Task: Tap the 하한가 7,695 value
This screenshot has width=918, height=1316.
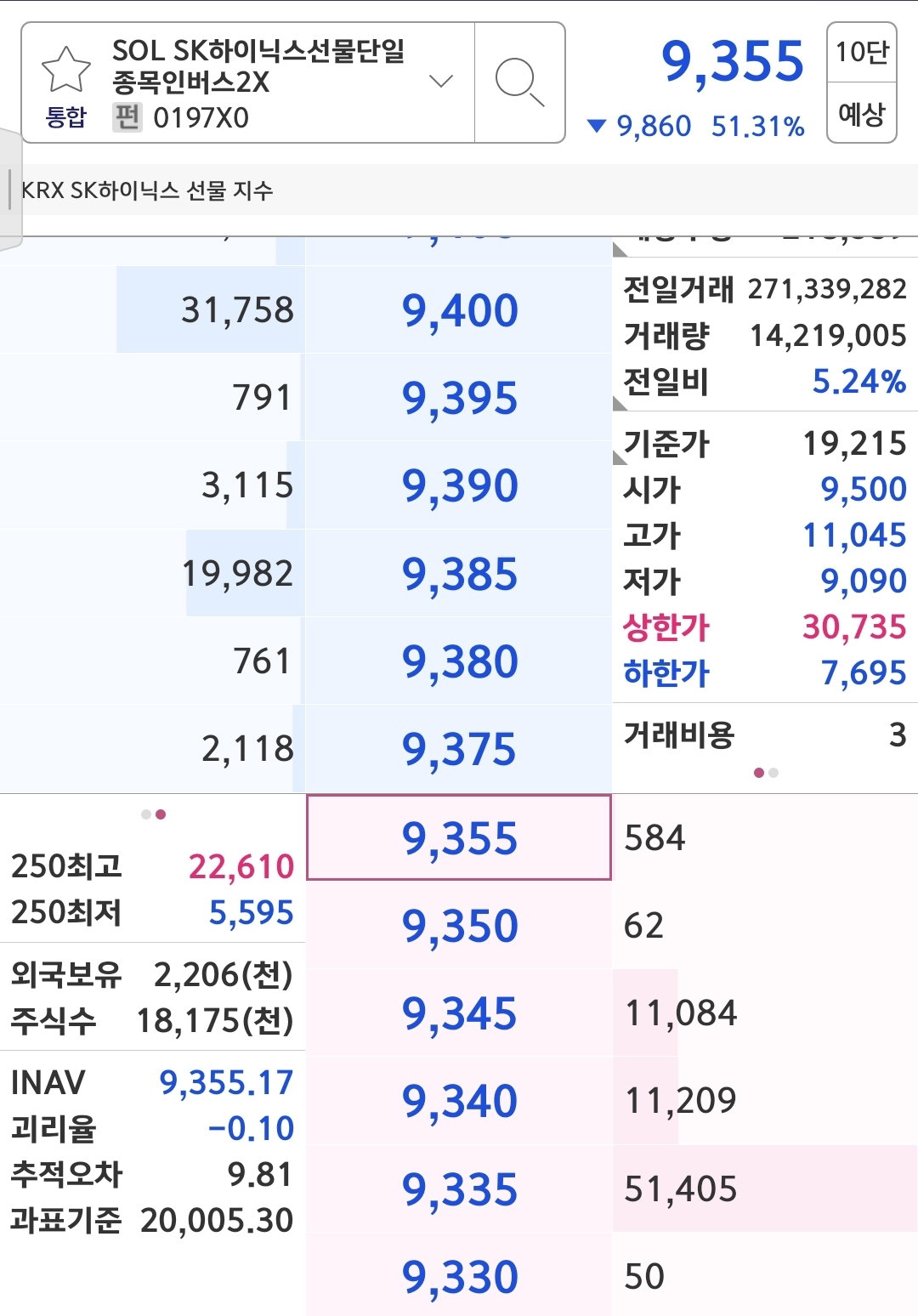Action: 864,673
